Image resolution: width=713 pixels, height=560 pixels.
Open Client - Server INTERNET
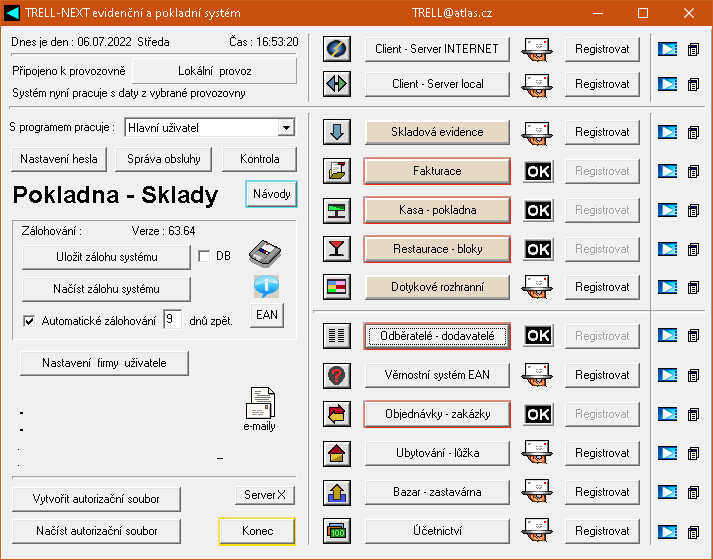click(437, 49)
